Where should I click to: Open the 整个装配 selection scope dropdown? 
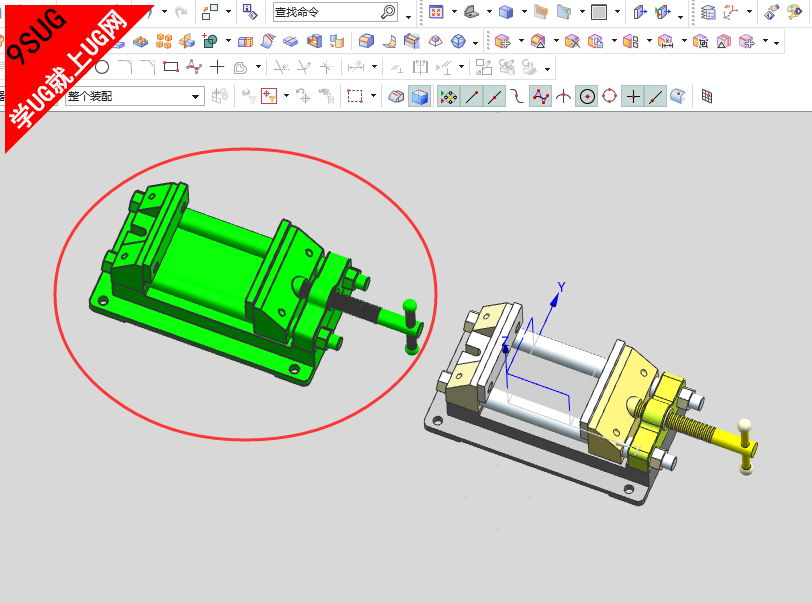point(135,96)
